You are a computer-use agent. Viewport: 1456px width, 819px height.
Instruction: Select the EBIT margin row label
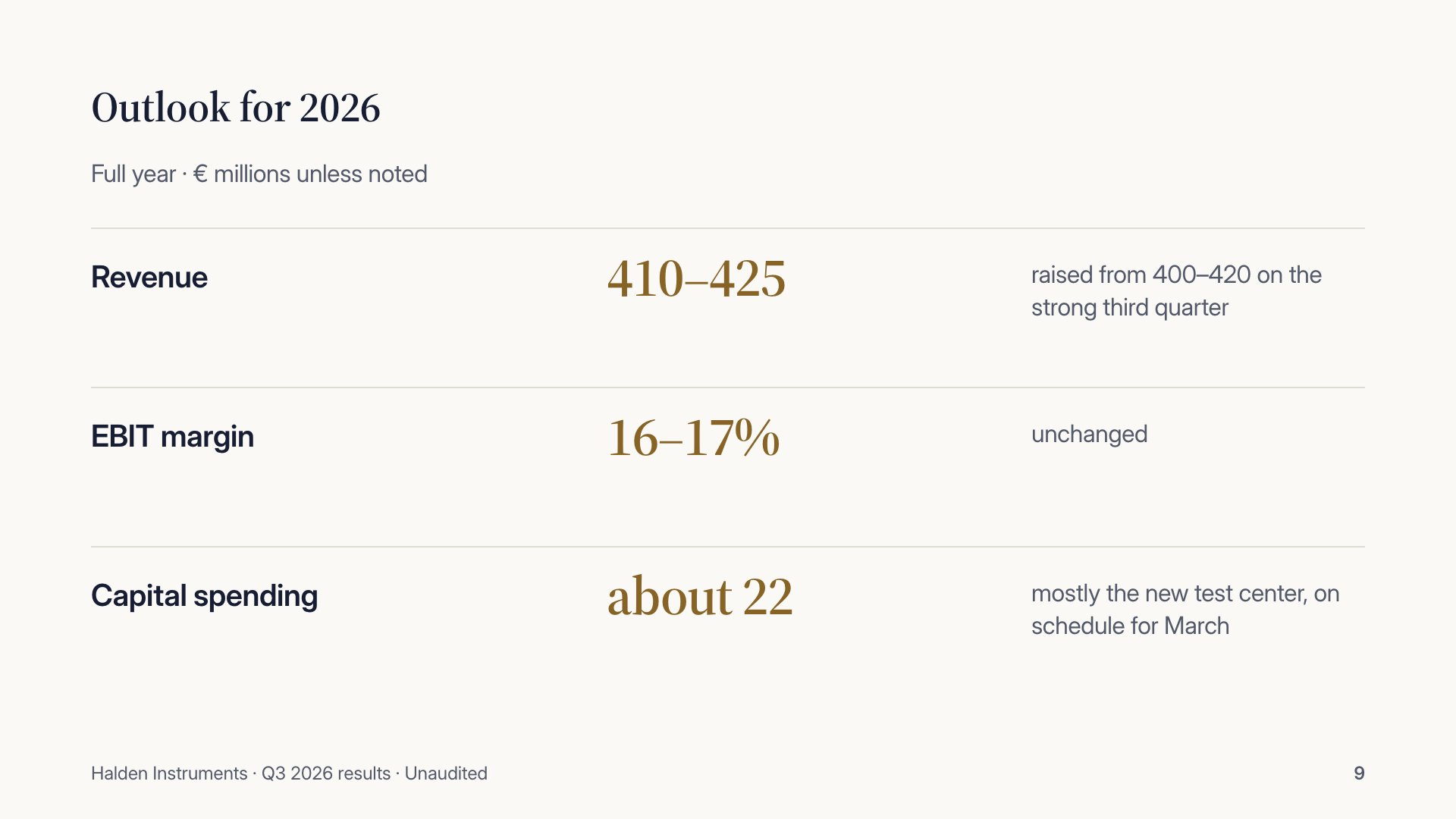coord(172,437)
